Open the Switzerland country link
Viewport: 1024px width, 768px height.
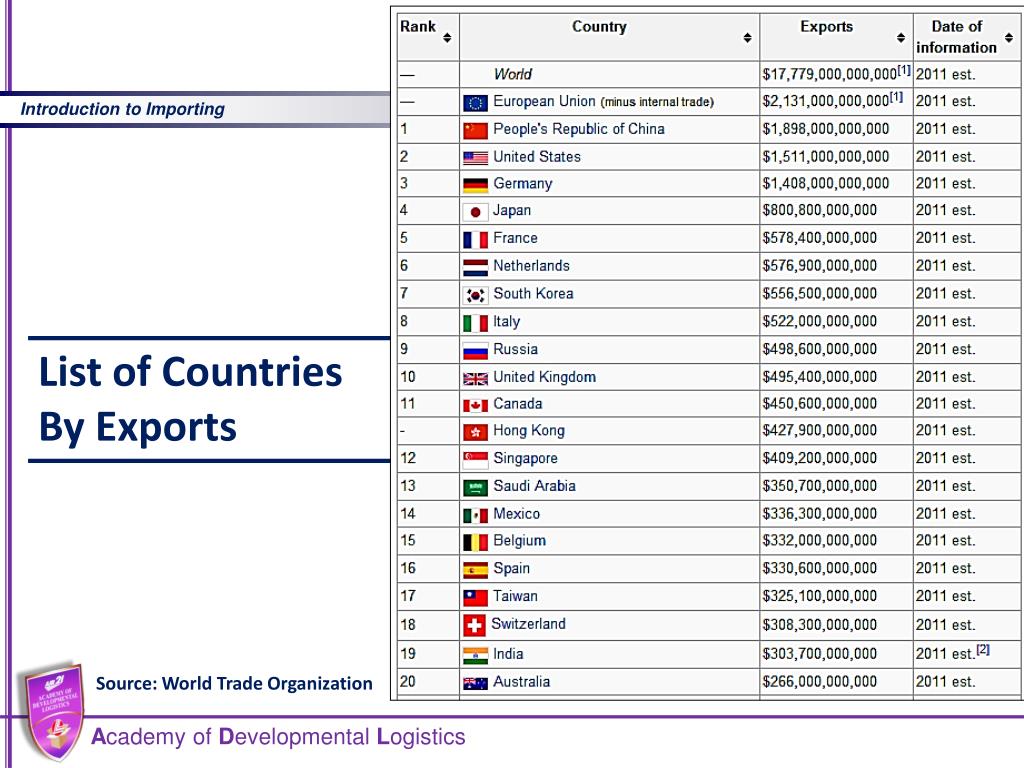(x=528, y=624)
